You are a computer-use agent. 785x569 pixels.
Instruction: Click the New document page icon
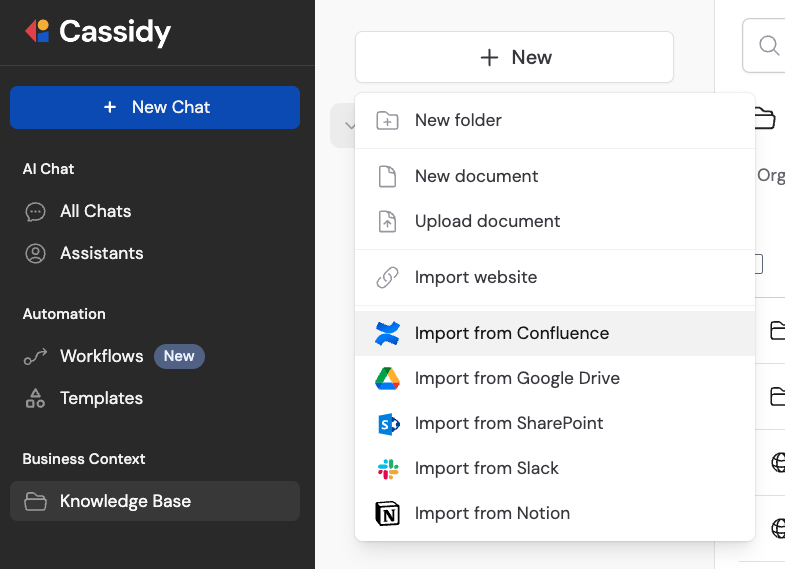[387, 177]
